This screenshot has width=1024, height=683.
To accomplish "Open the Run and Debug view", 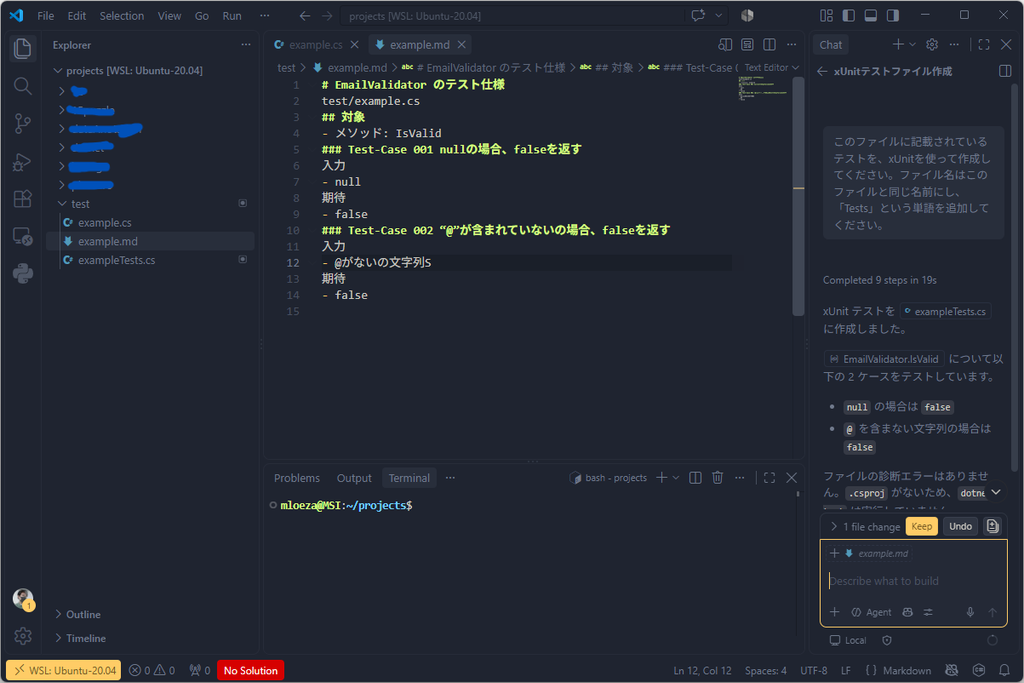I will (x=22, y=161).
